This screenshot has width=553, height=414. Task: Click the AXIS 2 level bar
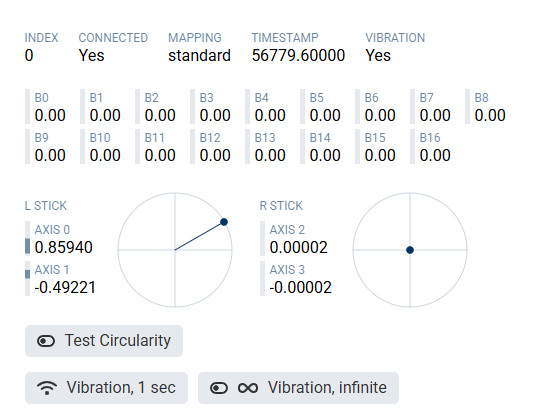pos(262,238)
